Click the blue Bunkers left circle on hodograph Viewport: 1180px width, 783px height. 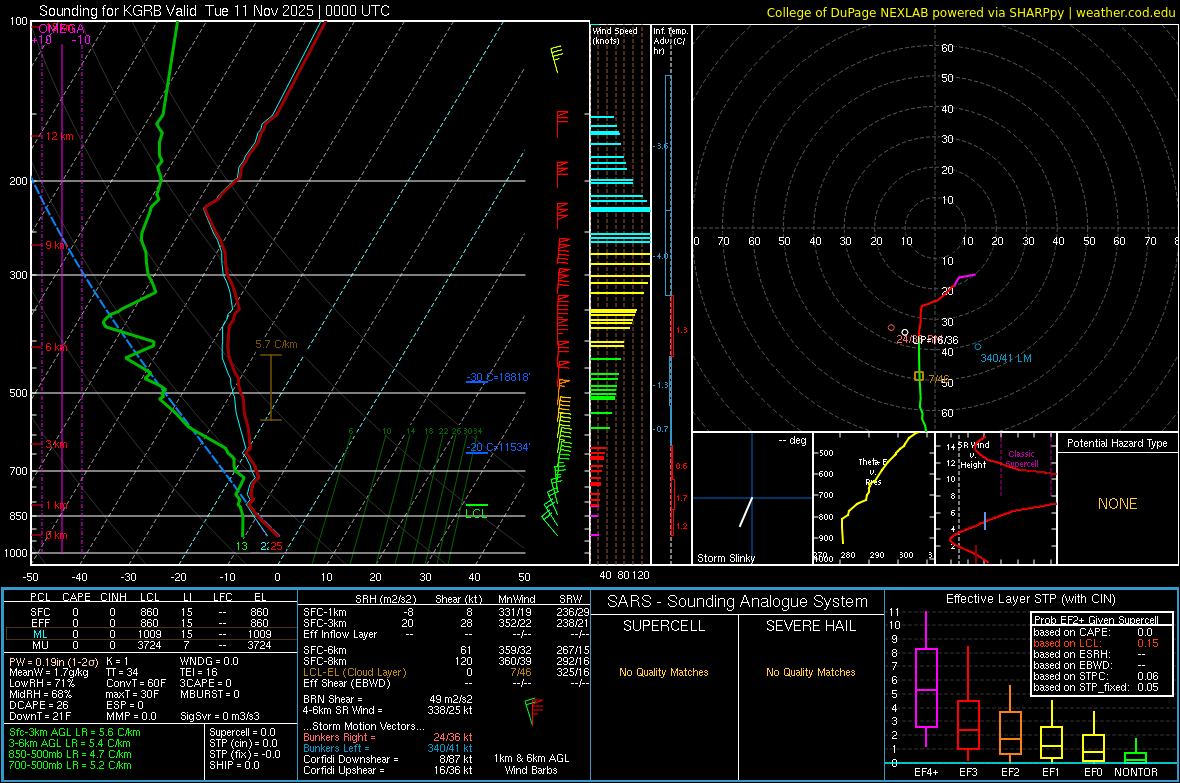[x=978, y=347]
